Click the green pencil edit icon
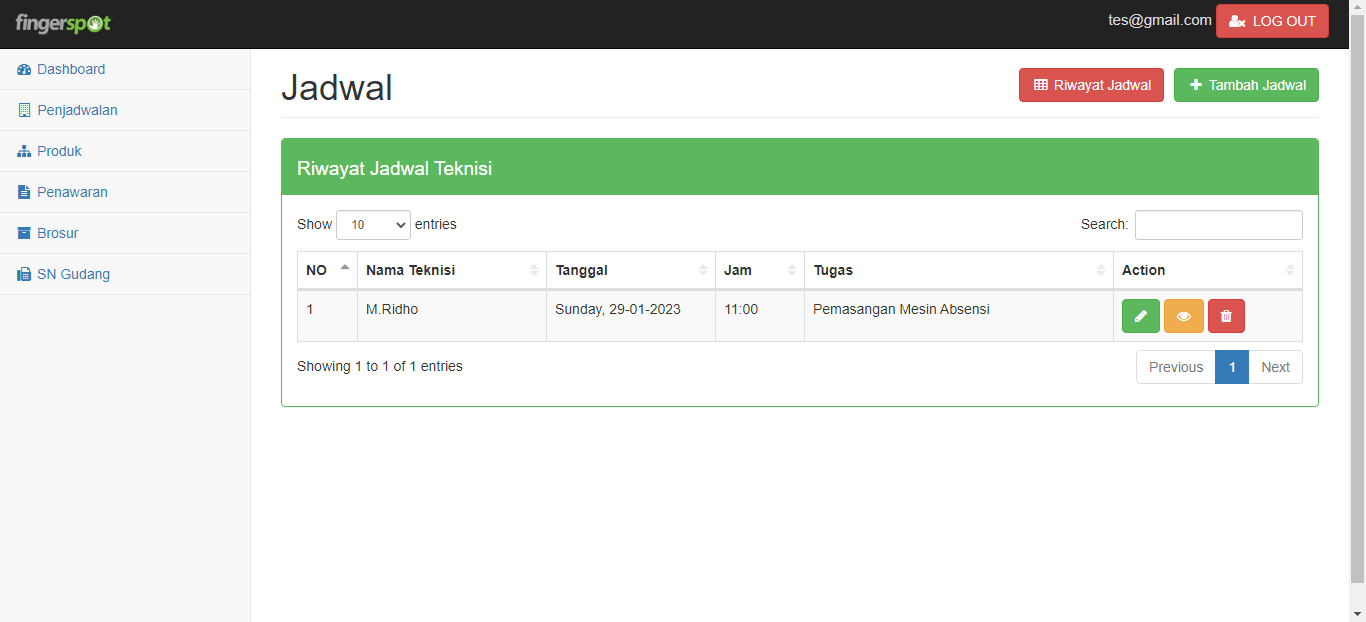1366x622 pixels. (1140, 316)
